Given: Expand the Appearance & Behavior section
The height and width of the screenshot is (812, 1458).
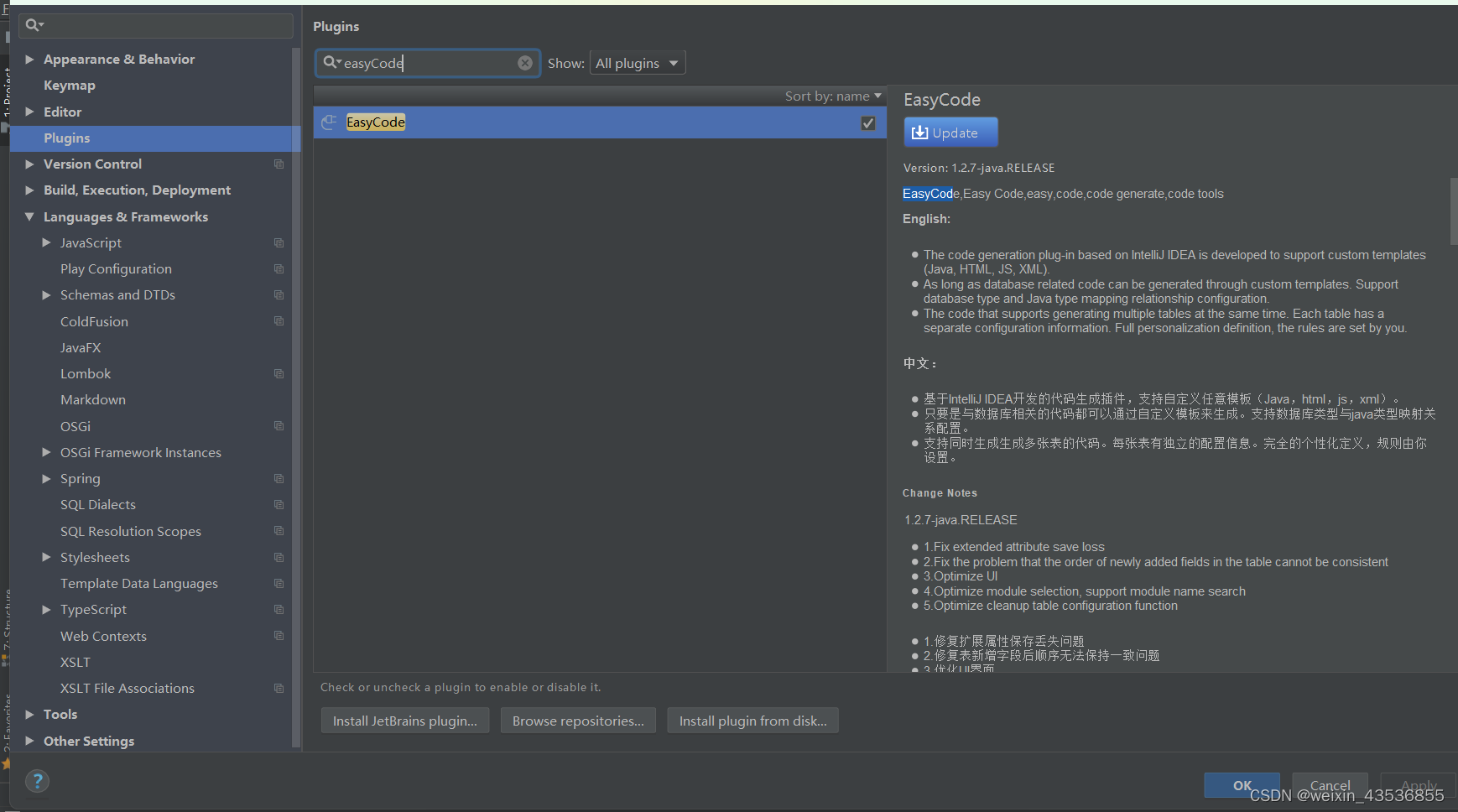Looking at the screenshot, I should [x=30, y=59].
